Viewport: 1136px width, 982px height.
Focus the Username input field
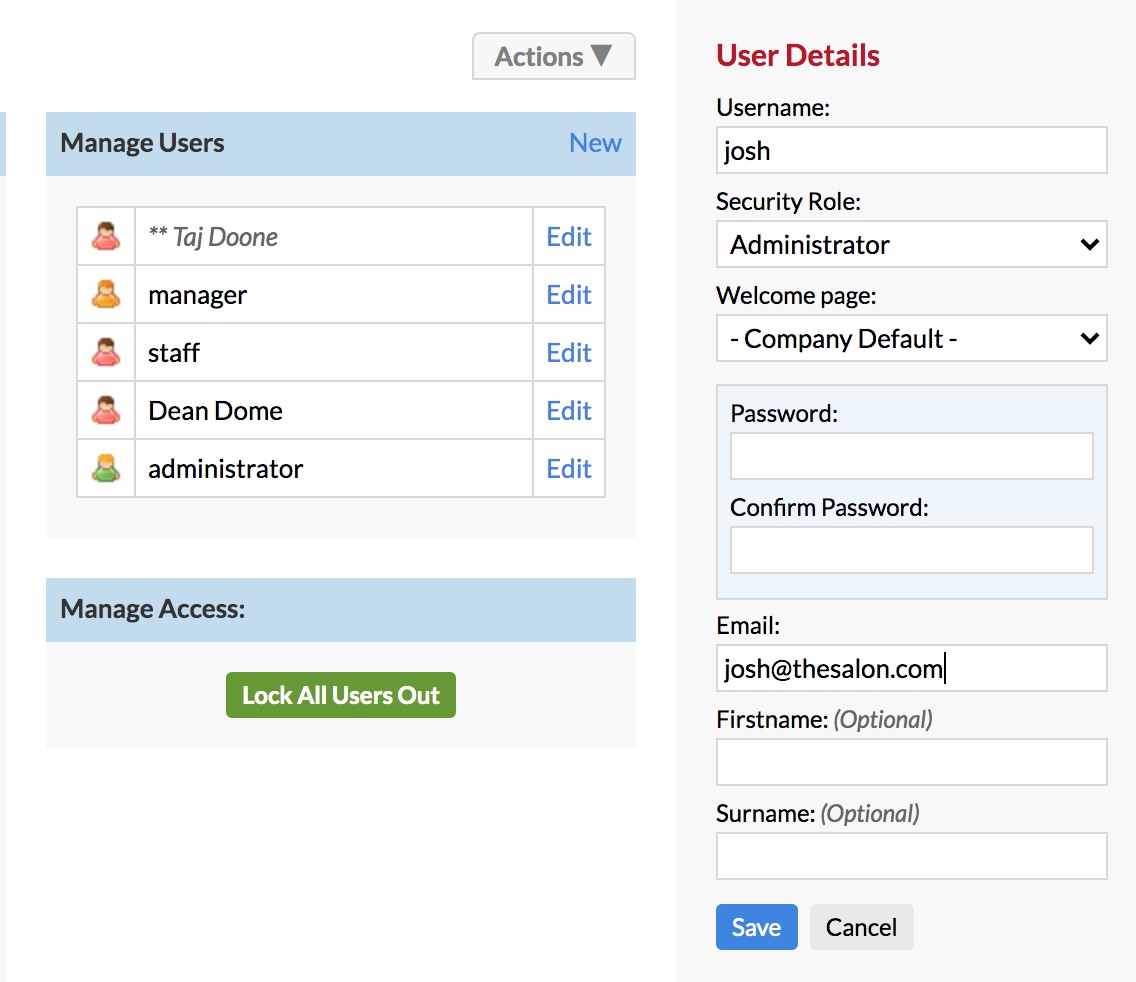pos(911,150)
